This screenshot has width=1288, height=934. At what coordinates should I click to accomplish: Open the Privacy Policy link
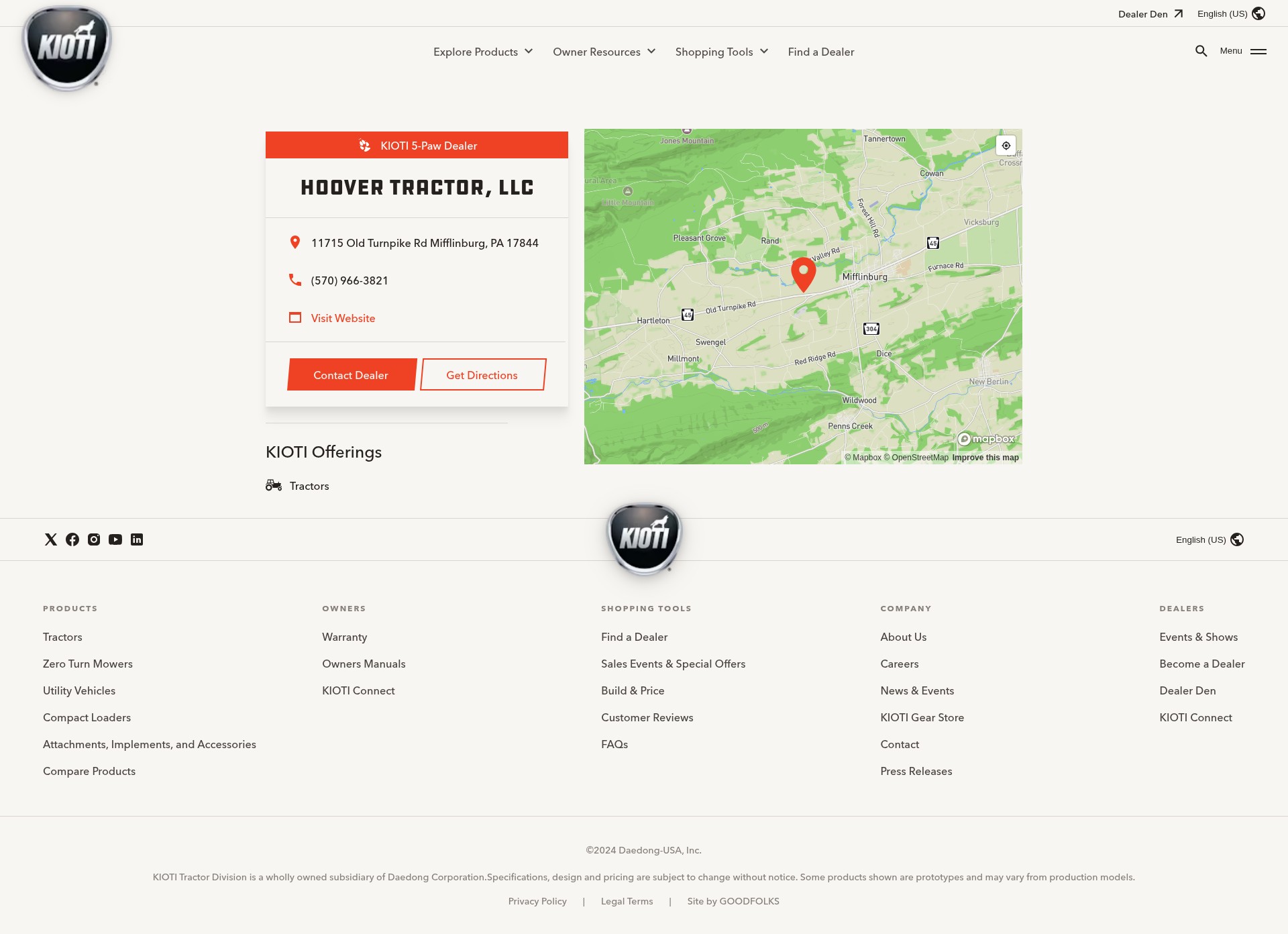pos(537,901)
